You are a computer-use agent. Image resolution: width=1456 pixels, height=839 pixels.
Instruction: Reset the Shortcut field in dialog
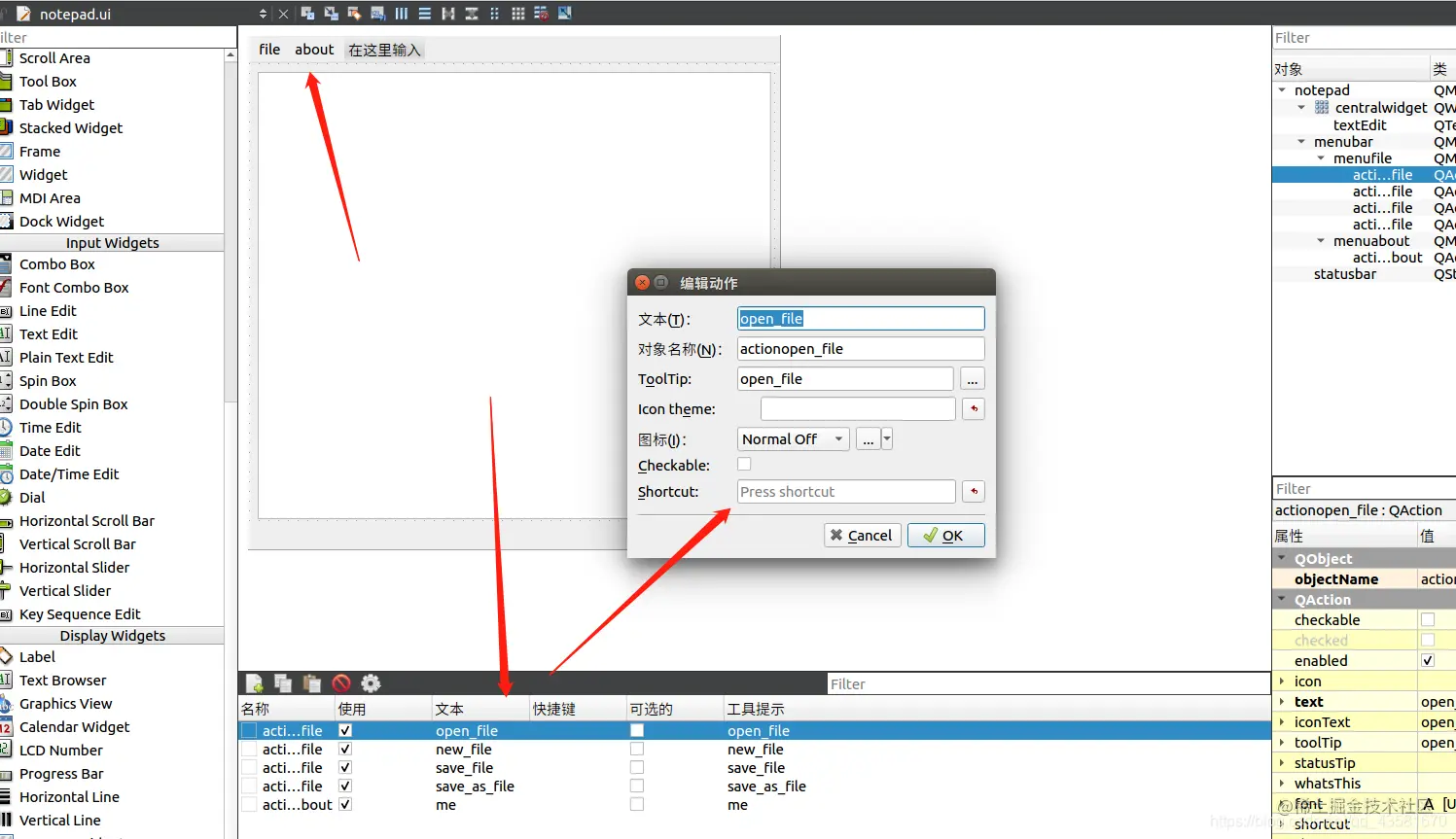click(973, 492)
